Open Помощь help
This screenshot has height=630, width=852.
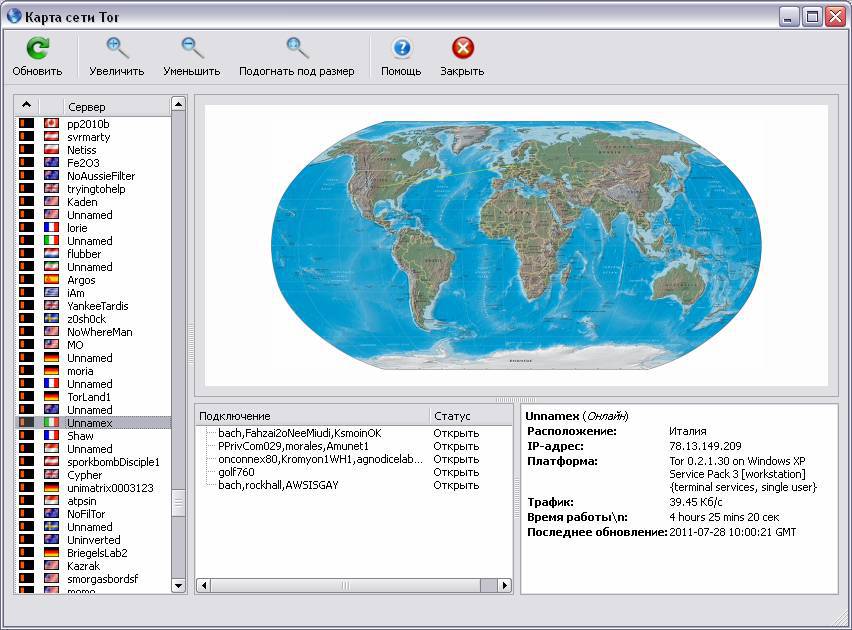click(400, 45)
